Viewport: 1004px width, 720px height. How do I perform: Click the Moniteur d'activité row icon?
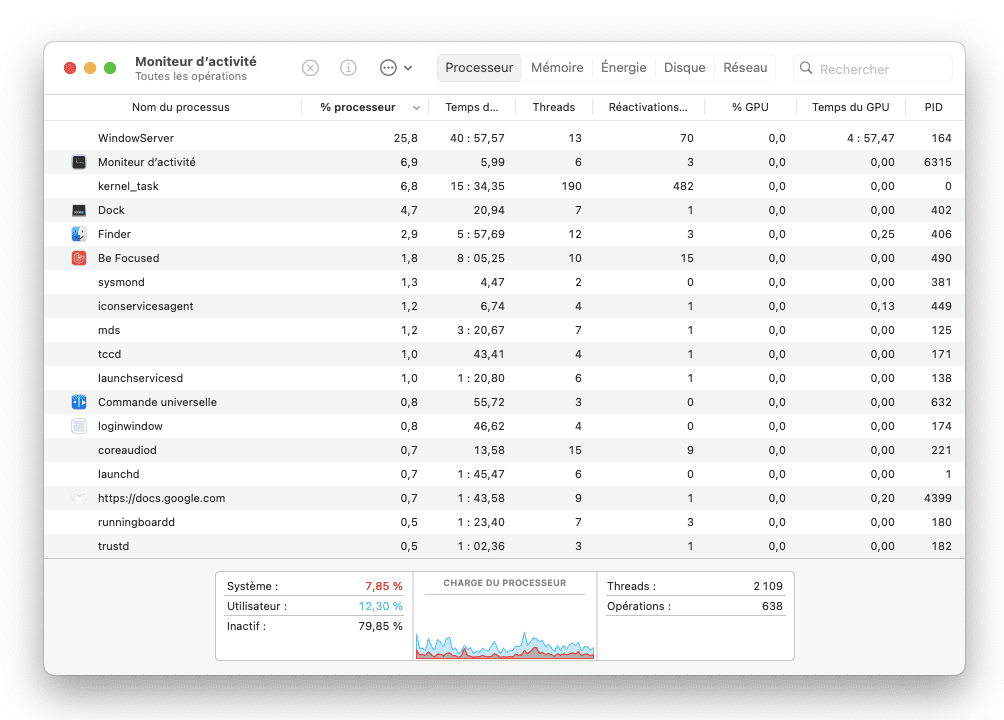(x=79, y=162)
